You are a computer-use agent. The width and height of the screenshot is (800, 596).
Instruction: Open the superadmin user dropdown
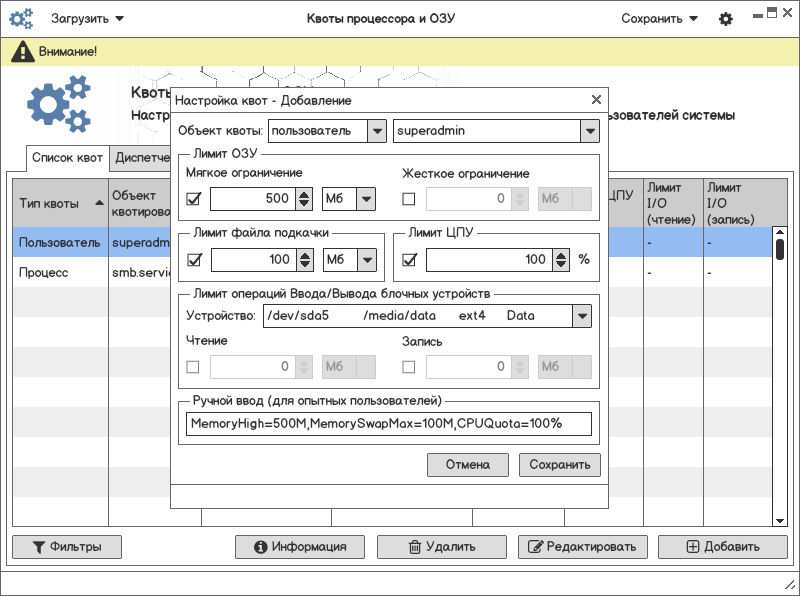pos(588,131)
